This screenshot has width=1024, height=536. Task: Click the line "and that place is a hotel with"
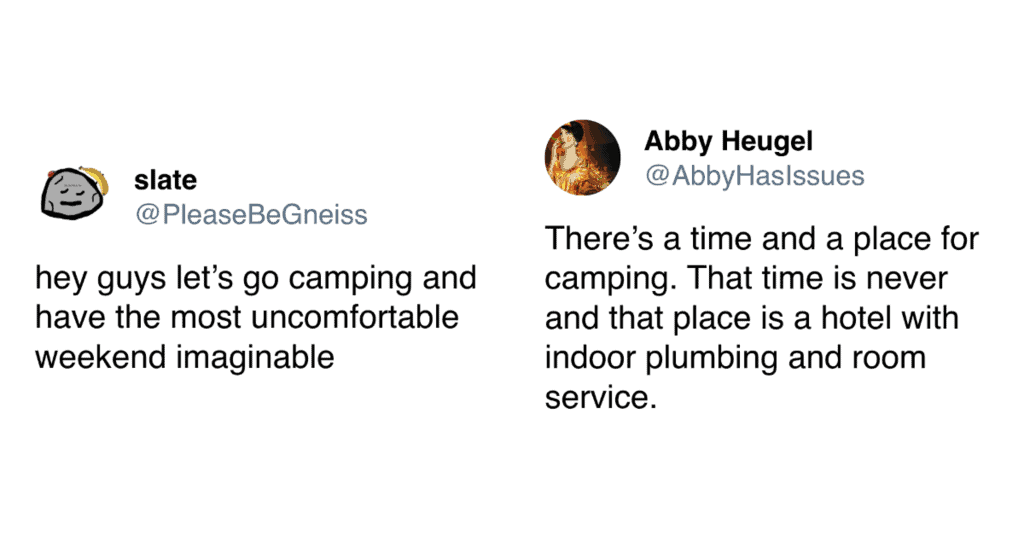click(751, 318)
